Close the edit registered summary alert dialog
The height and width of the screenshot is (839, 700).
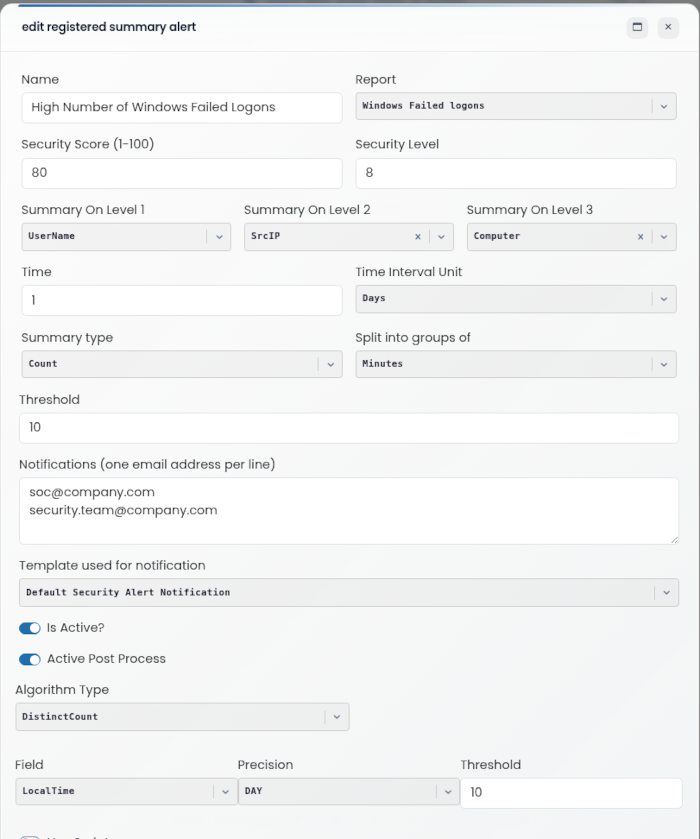pyautogui.click(x=668, y=27)
